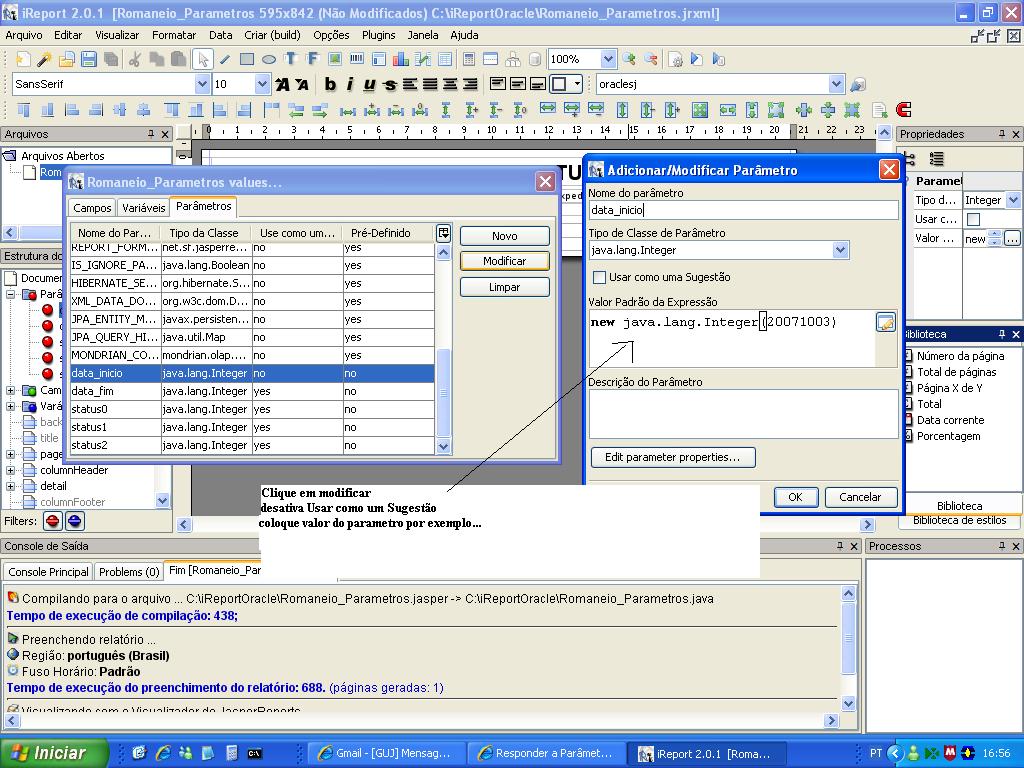The height and width of the screenshot is (768, 1024).
Task: Increase font size with the A-up icon
Action: pos(282,84)
